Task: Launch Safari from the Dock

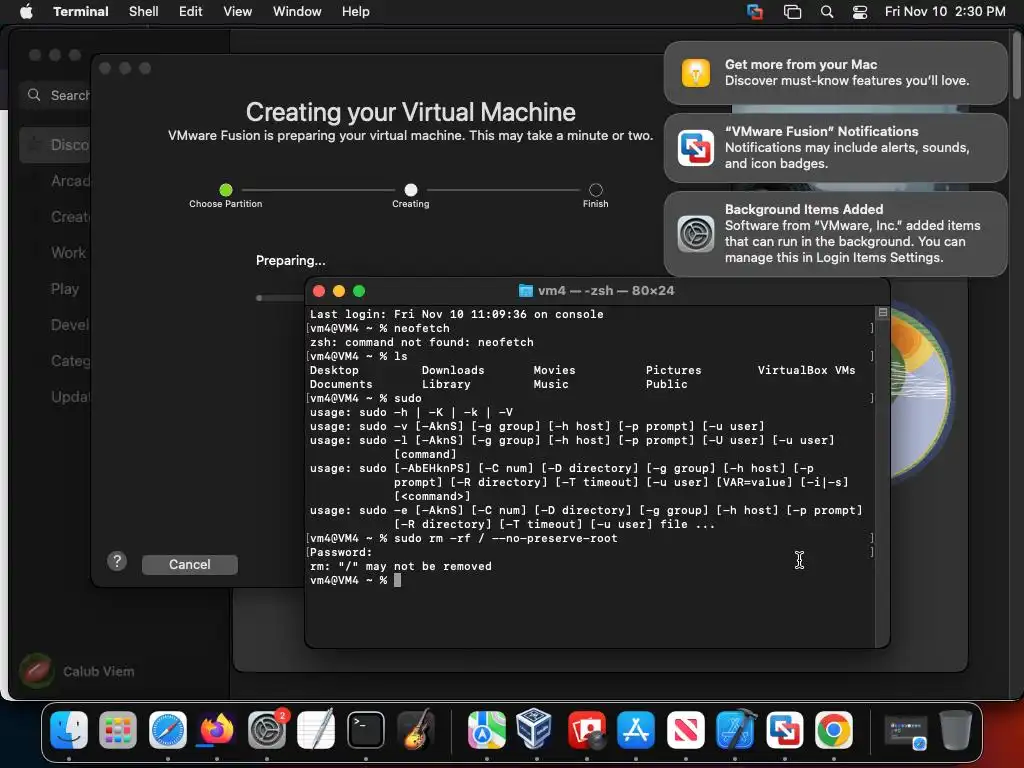Action: point(168,729)
